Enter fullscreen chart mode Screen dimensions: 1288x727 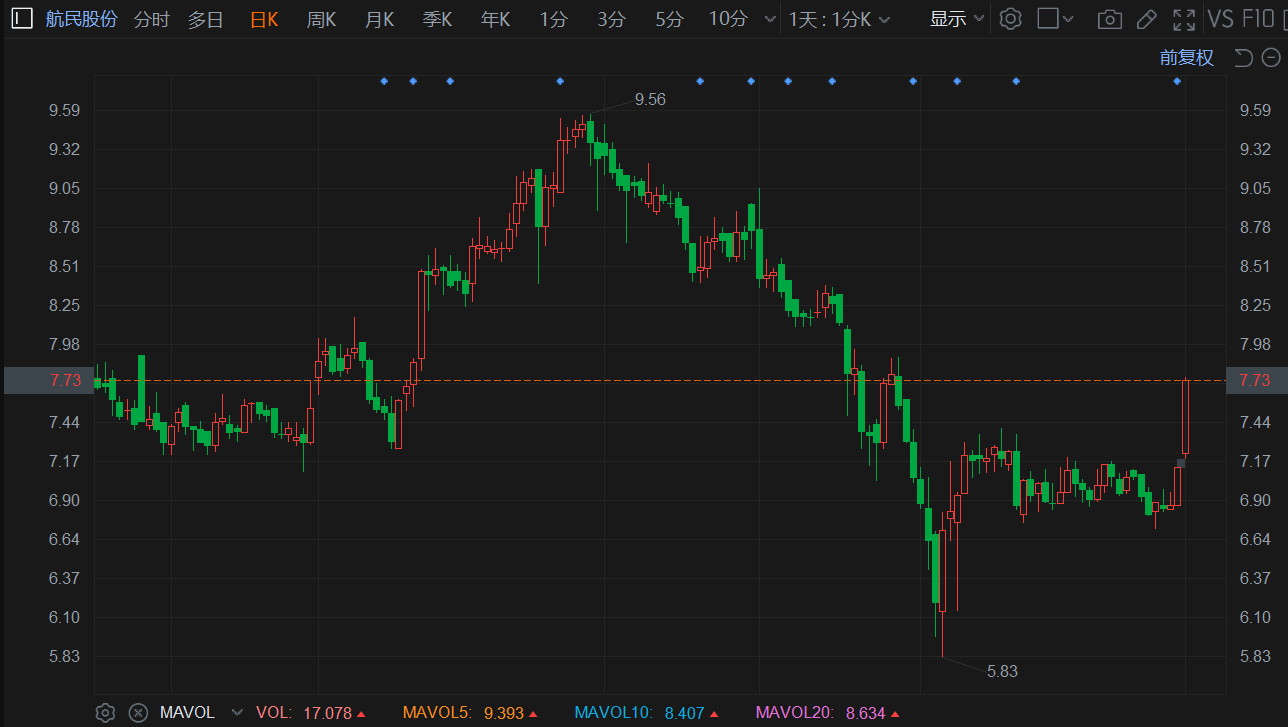(1184, 19)
